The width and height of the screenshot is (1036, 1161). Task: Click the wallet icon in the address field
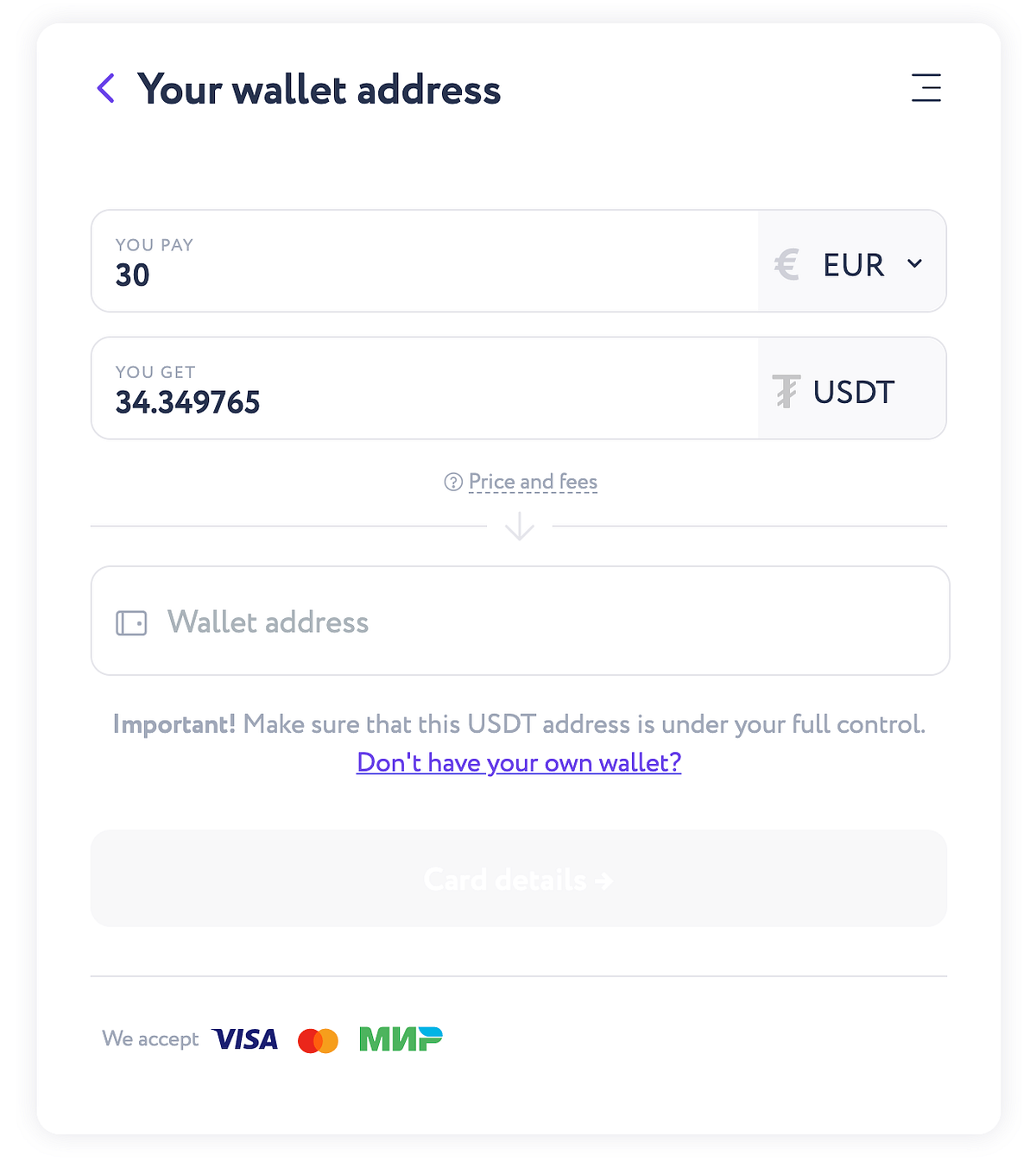(x=131, y=622)
